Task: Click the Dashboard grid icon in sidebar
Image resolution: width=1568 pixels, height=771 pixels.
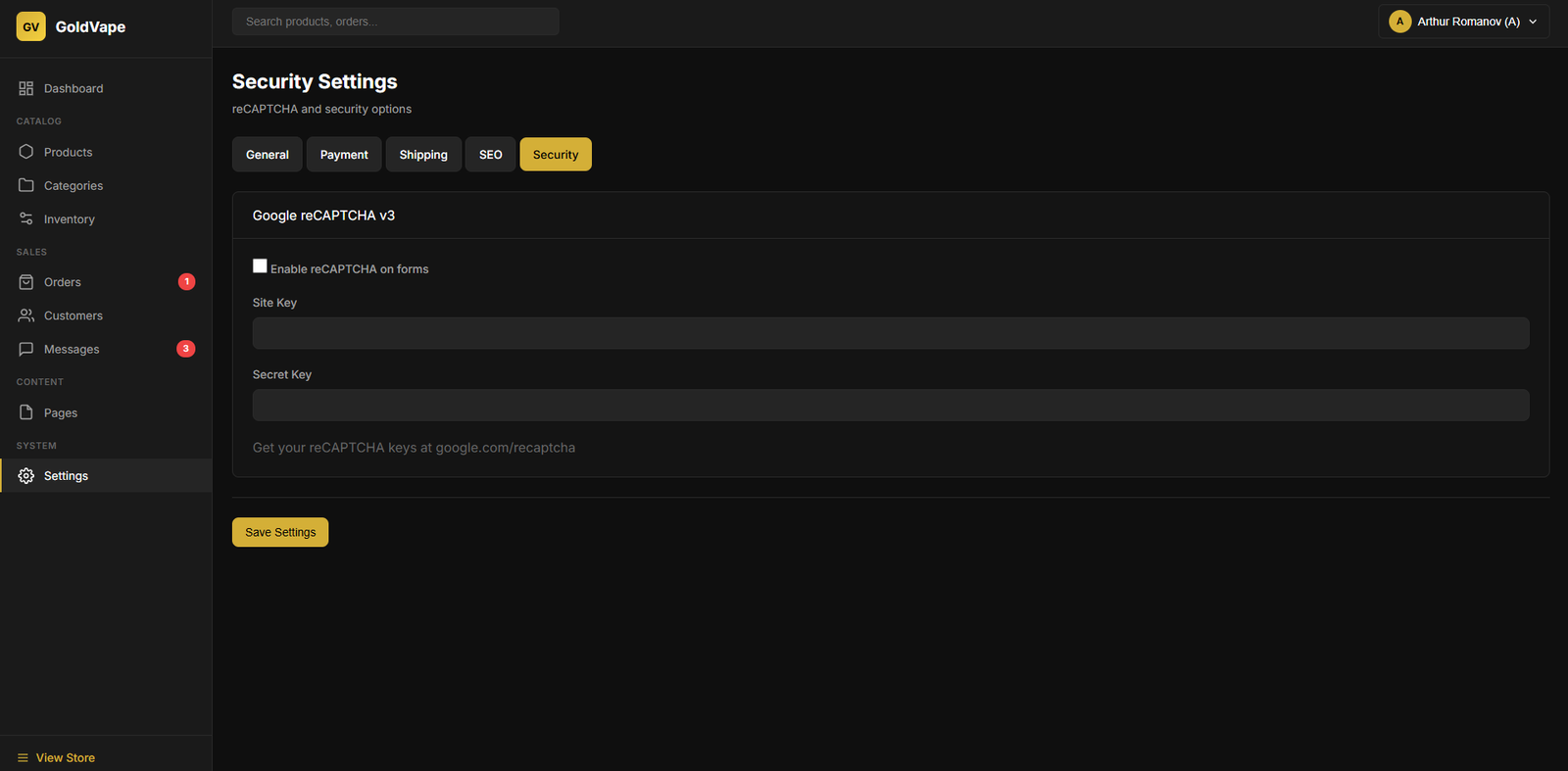Action: [26, 88]
